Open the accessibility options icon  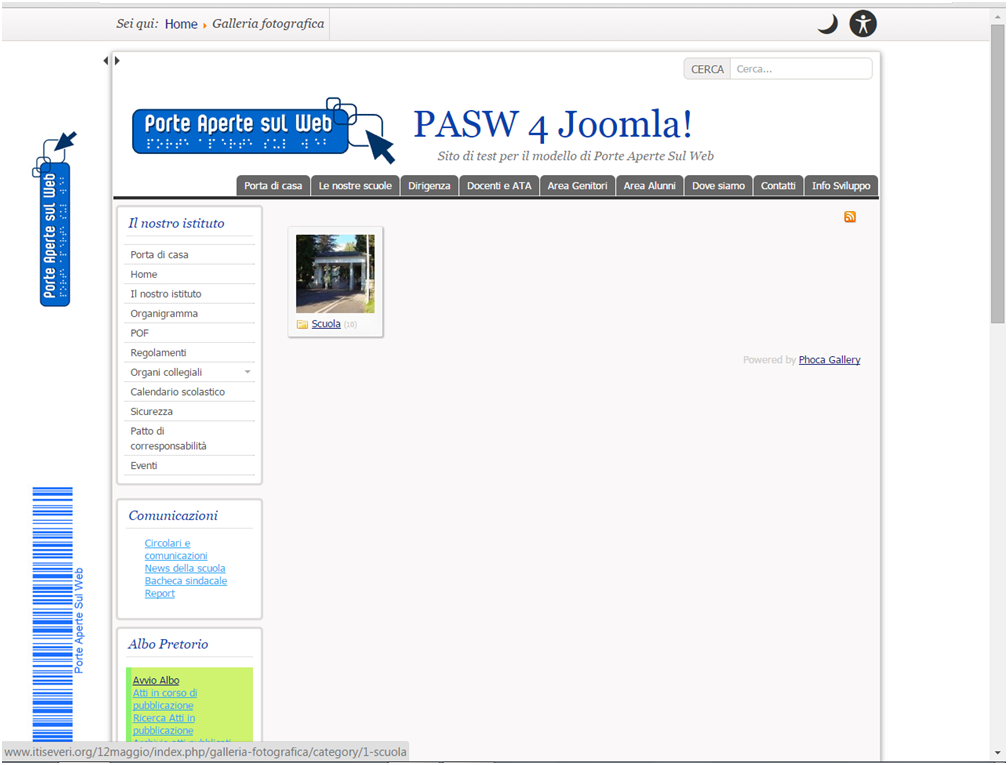click(863, 24)
